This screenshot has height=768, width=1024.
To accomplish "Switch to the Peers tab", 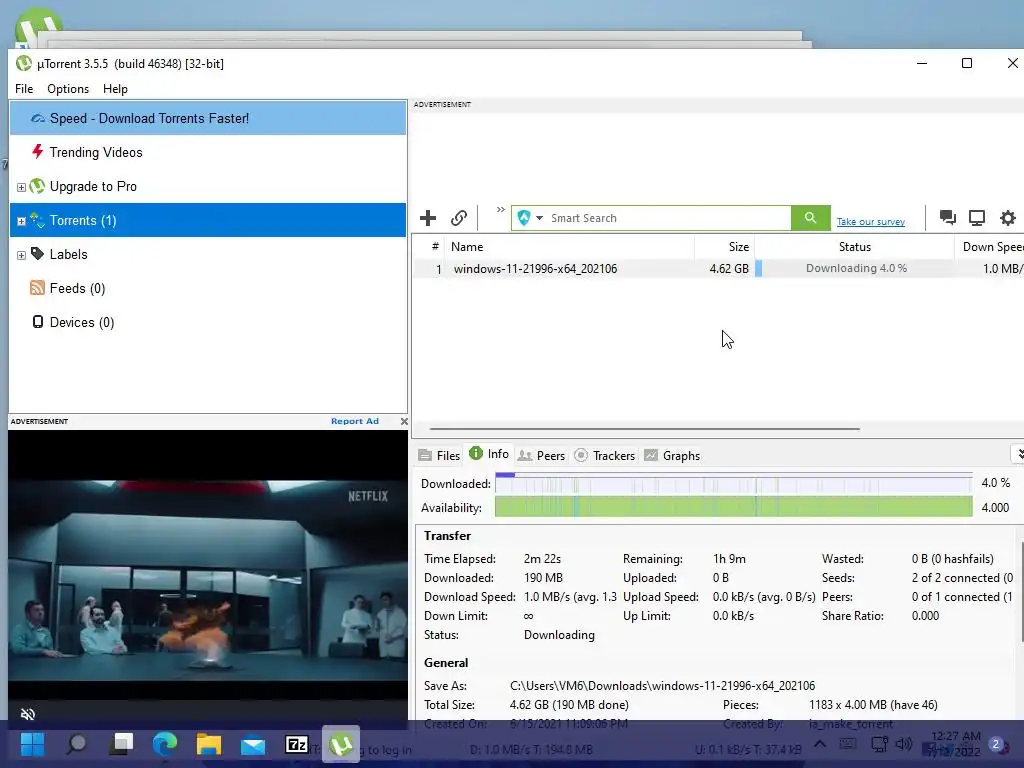I will pyautogui.click(x=541, y=455).
